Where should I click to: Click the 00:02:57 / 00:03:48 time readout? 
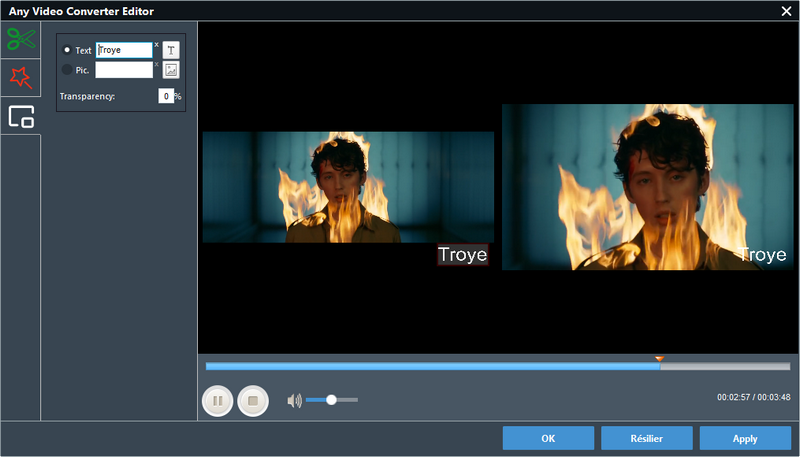[x=754, y=397]
